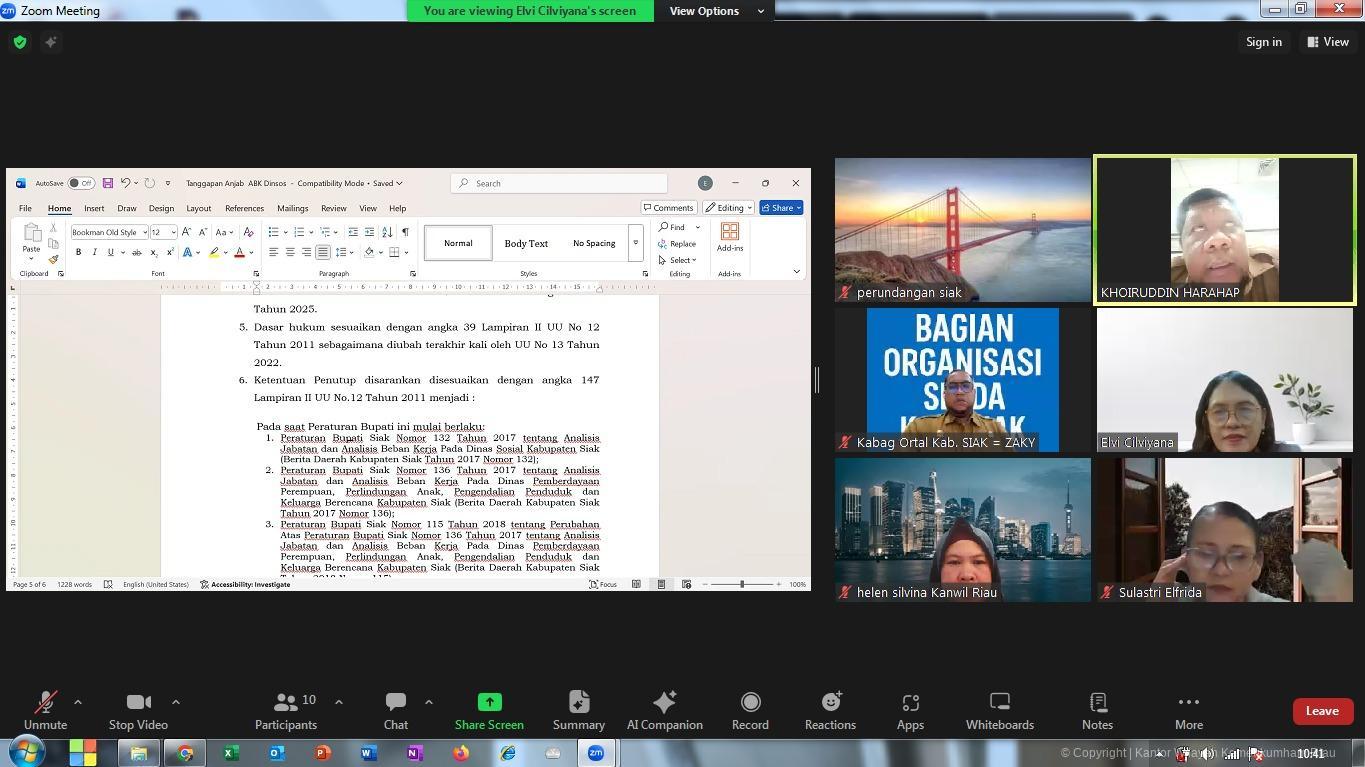1365x767 pixels.
Task: Expand audio options arrow next to Unmute
Action: tap(78, 702)
